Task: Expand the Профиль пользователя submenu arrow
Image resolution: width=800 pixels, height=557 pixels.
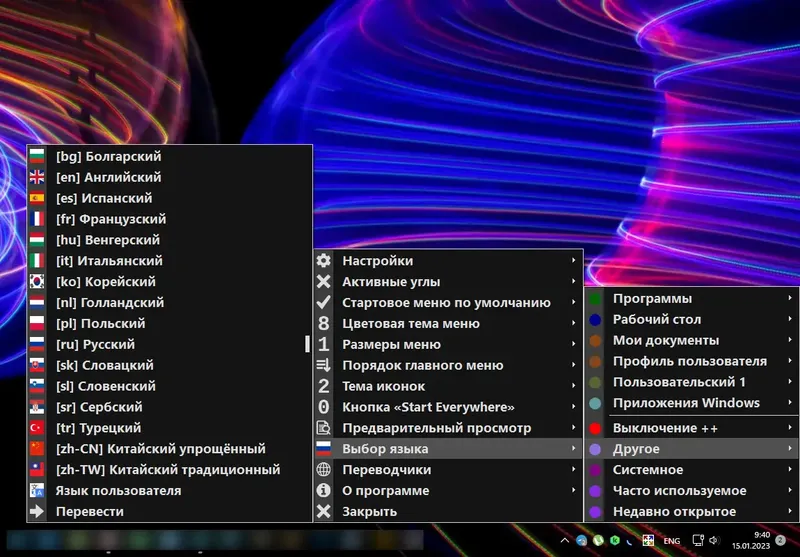Action: [790, 361]
